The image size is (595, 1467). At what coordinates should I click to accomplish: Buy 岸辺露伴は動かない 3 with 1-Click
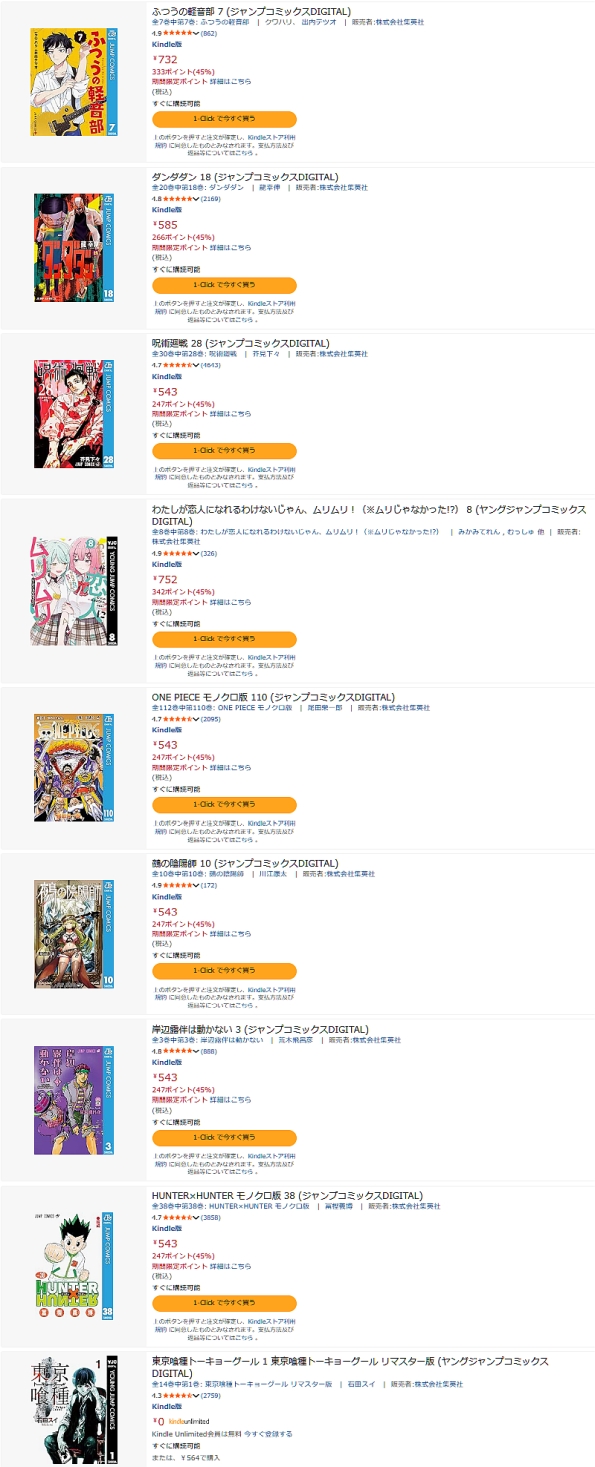click(x=224, y=1138)
